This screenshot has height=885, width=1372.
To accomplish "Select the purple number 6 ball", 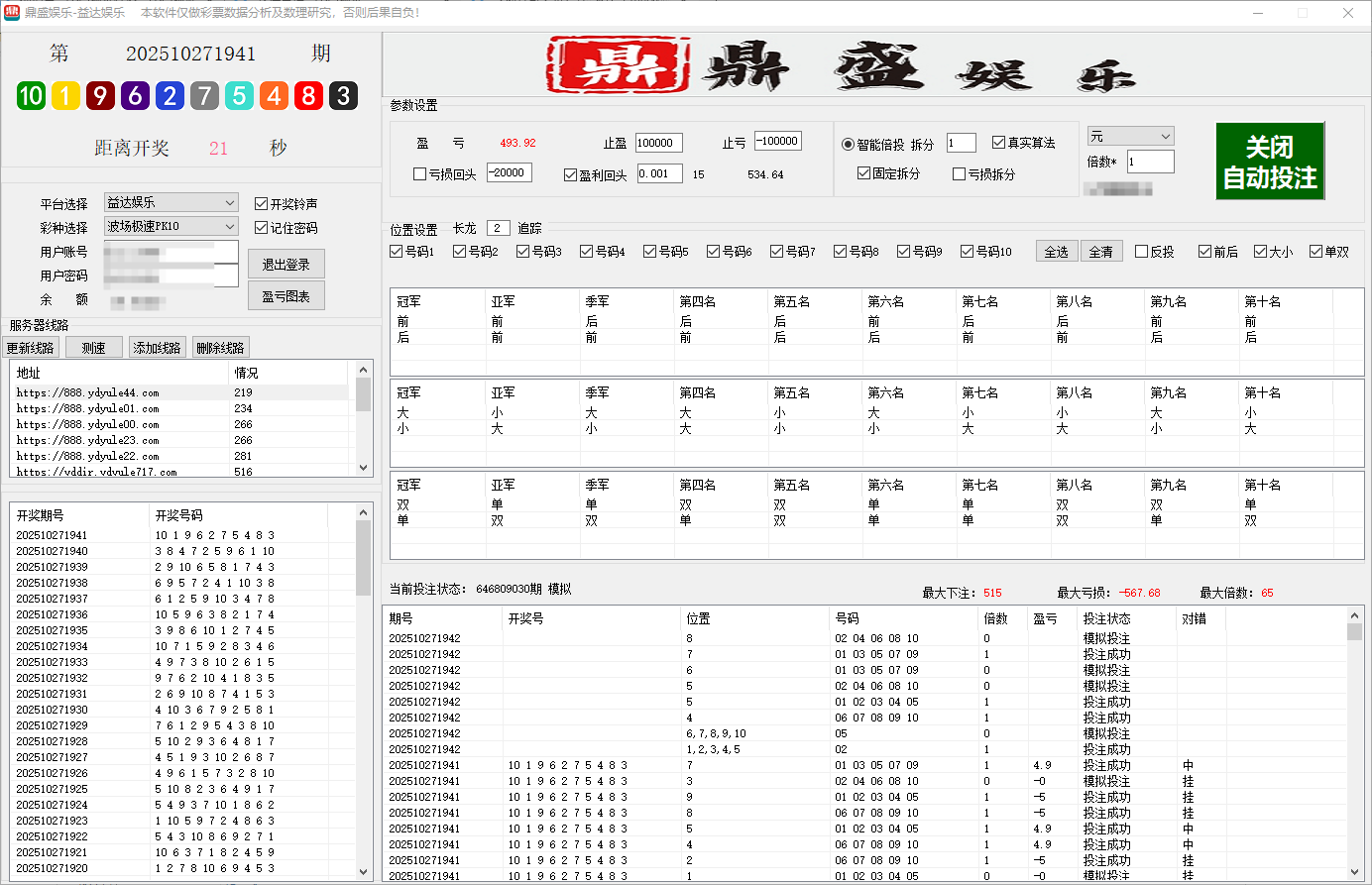I will (x=135, y=96).
